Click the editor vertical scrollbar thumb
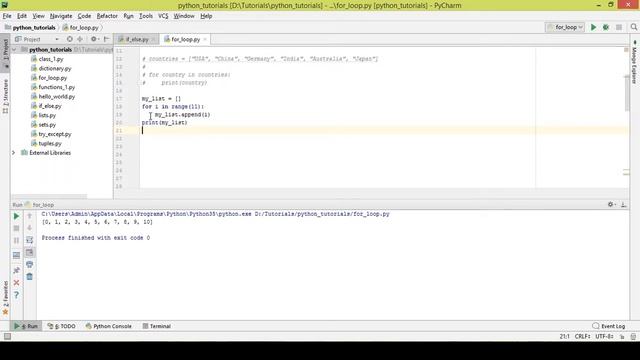640x360 pixels. pyautogui.click(x=627, y=93)
